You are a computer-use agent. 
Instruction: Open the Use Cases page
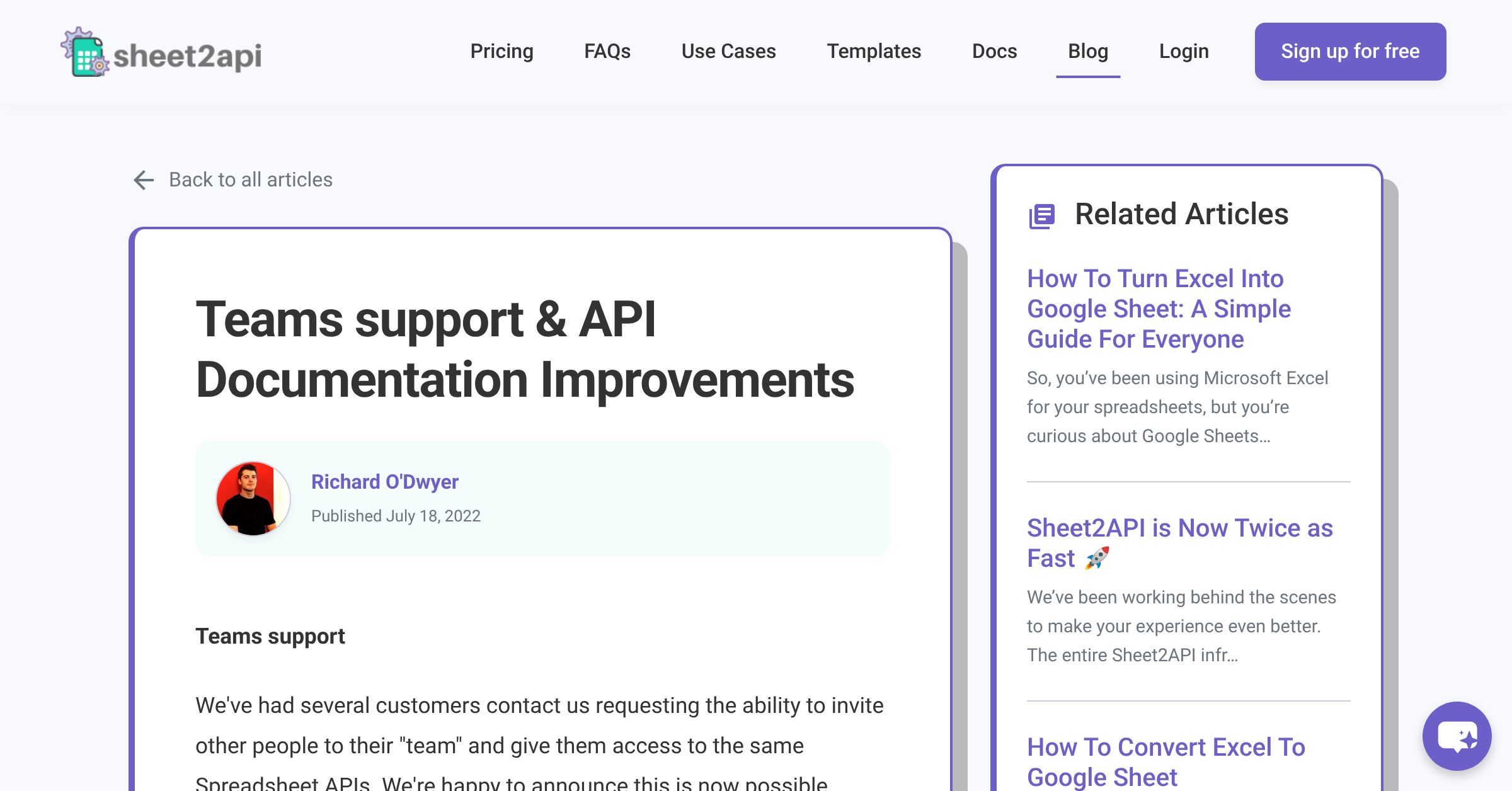pyautogui.click(x=729, y=51)
